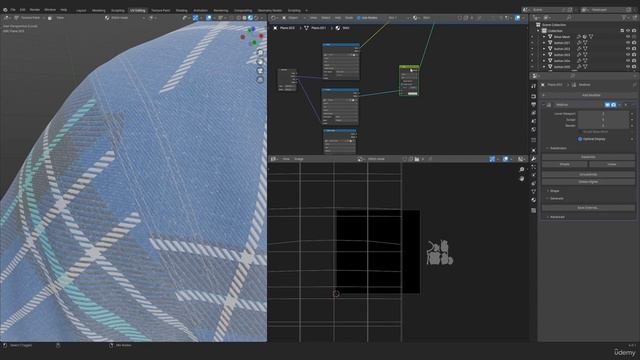Open the Output properties tab
This screenshot has height=360, width=640.
coord(533,104)
